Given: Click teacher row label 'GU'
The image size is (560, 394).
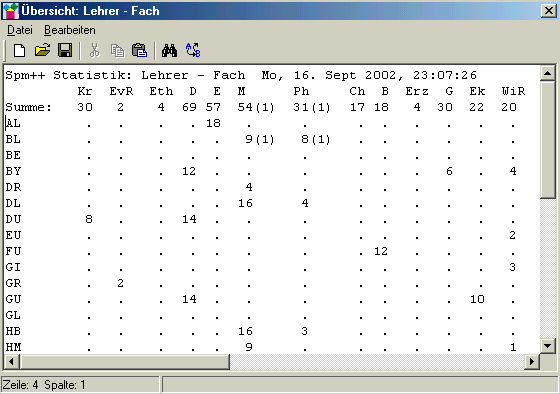Looking at the screenshot, I should (13, 299).
